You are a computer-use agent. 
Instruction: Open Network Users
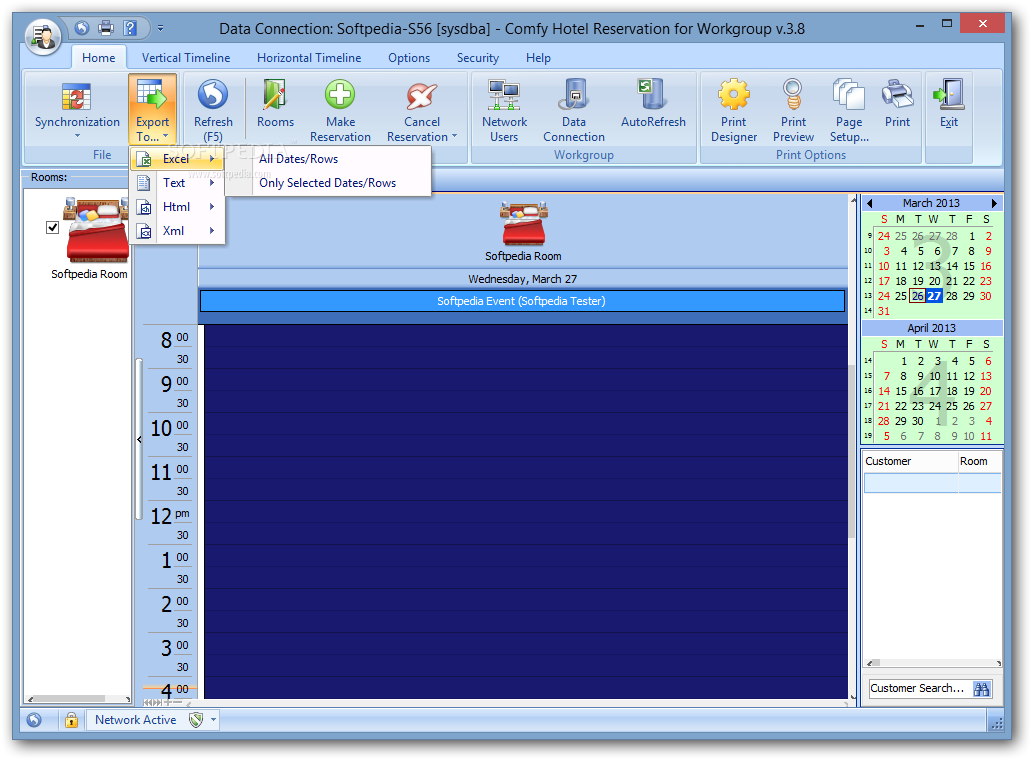[504, 110]
